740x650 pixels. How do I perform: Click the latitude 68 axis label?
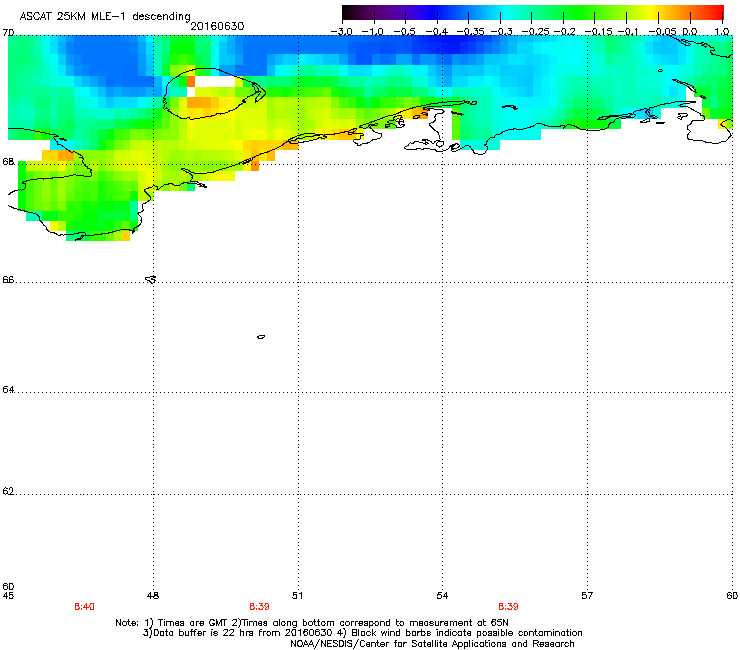tap(8, 162)
